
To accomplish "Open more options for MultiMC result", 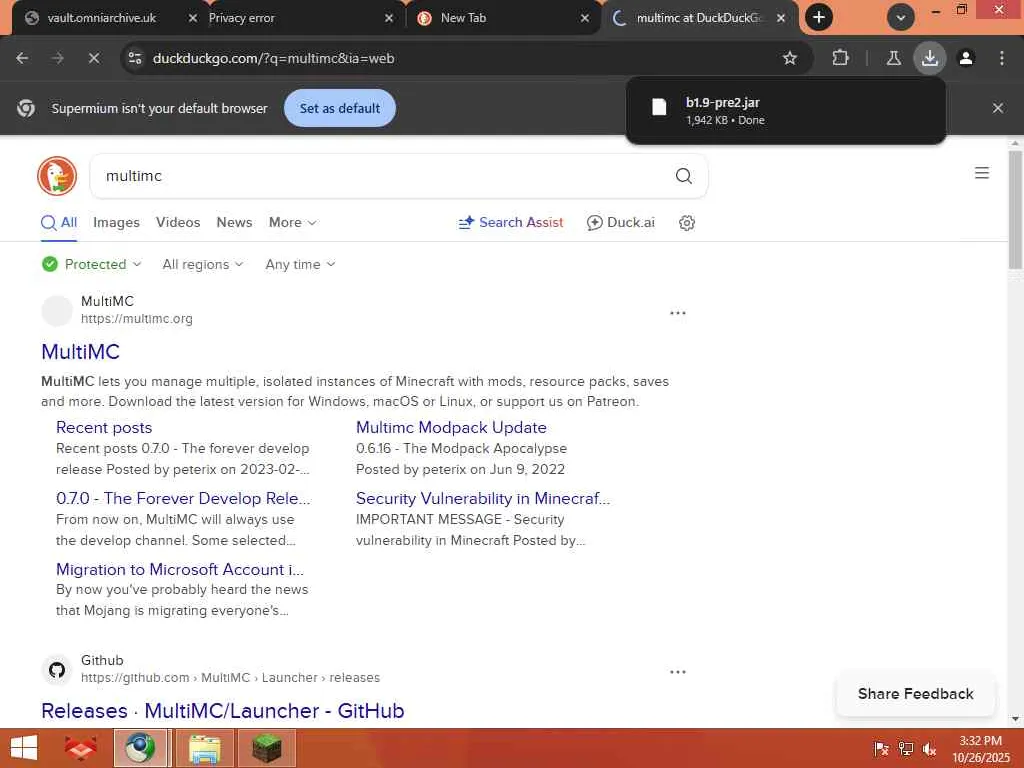I will click(x=678, y=313).
